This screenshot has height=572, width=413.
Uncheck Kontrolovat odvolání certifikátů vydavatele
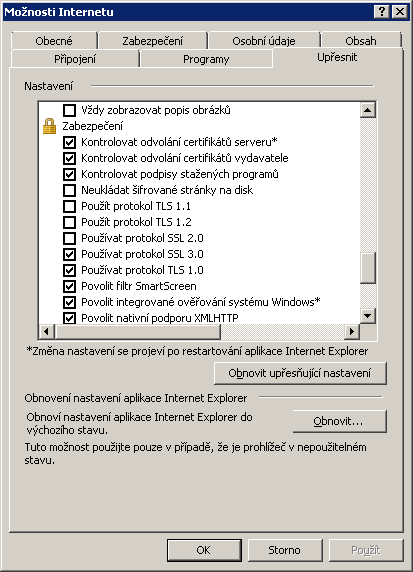[69, 158]
